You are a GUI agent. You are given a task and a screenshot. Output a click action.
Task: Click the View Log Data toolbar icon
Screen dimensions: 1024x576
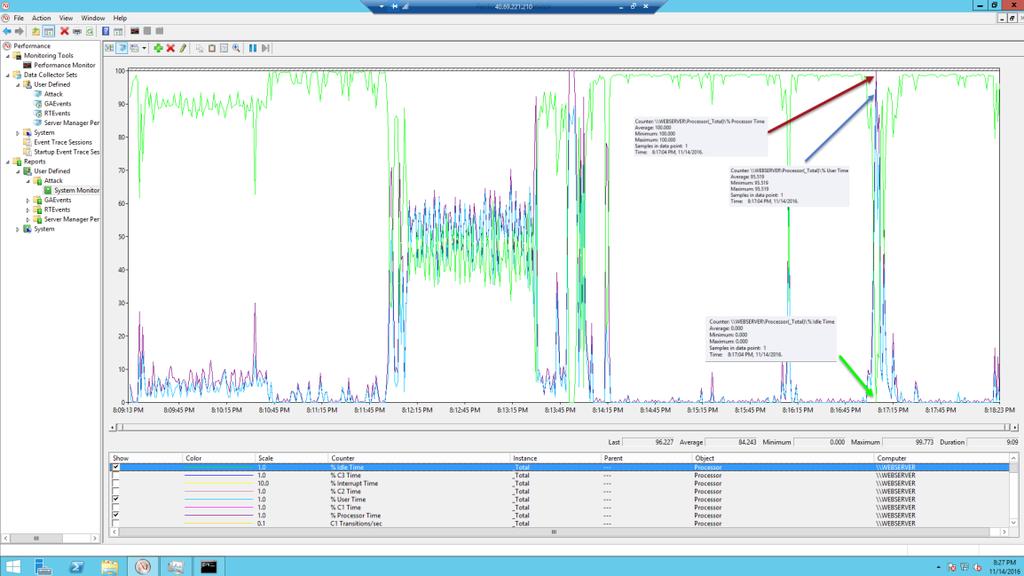click(x=121, y=48)
